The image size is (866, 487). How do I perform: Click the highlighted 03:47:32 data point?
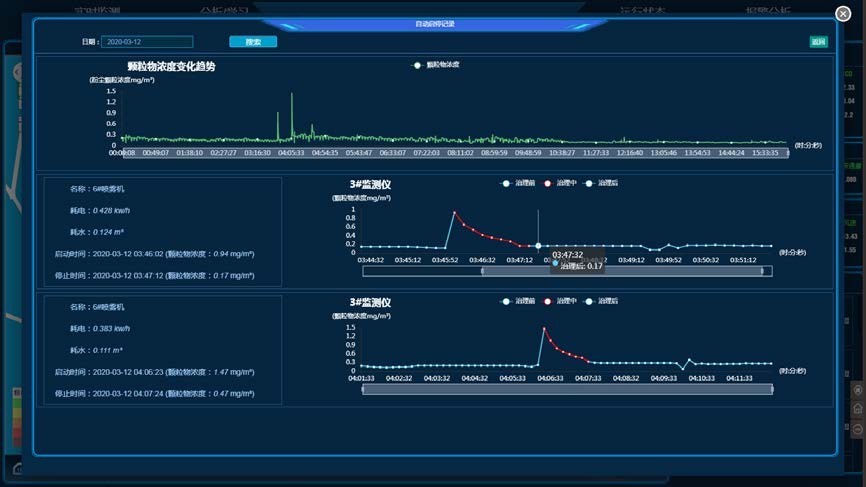point(538,245)
